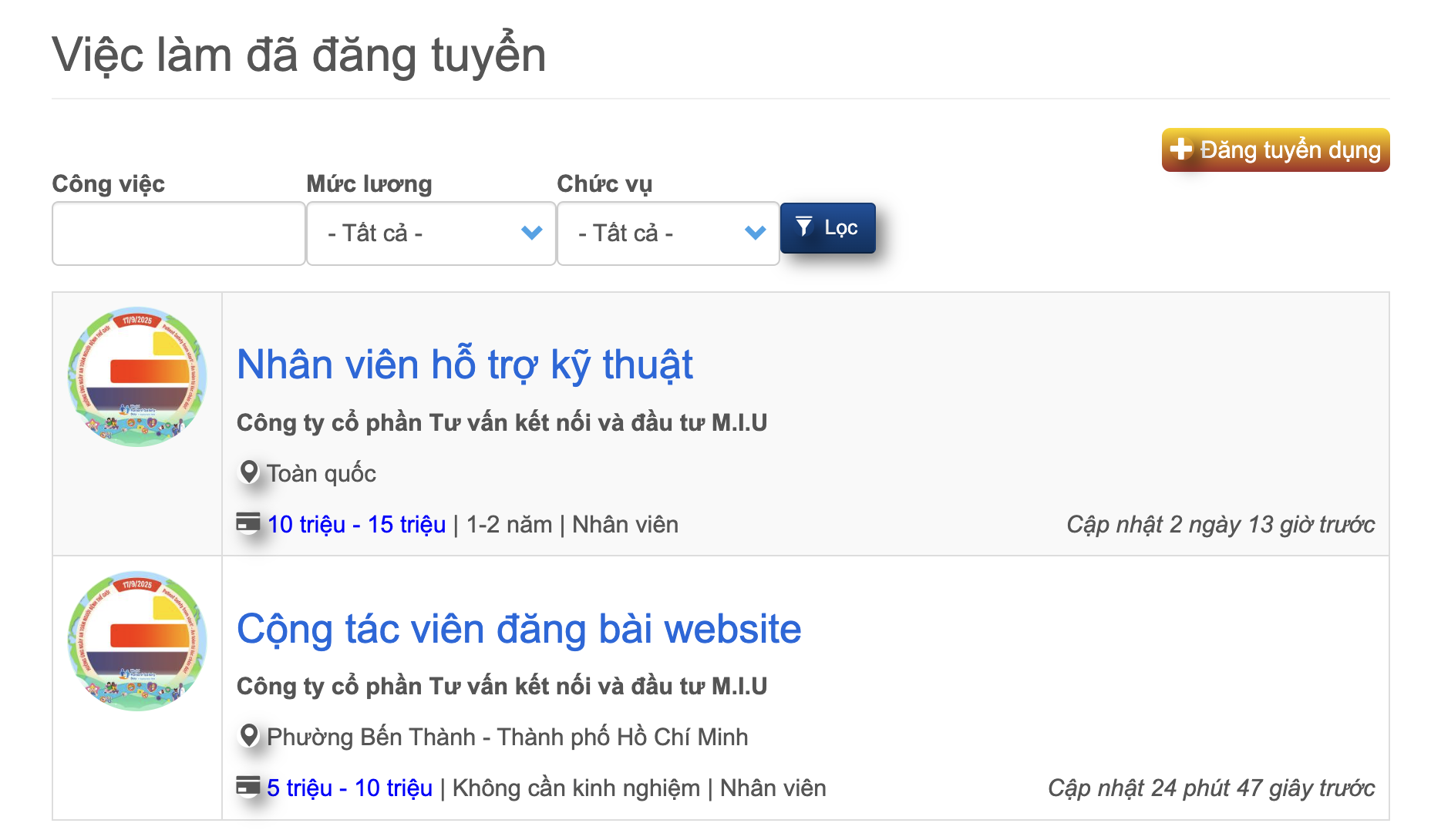Click the company logo for Nhân viên hỗ trợ kỹ thuật
The width and height of the screenshot is (1431, 840).
[137, 377]
